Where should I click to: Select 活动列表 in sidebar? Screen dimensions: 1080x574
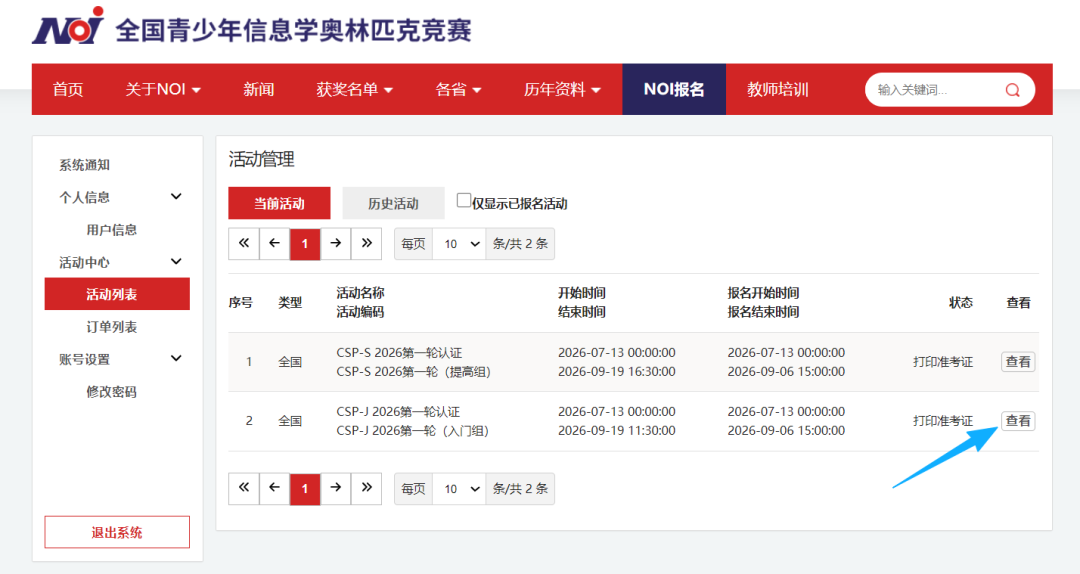(117, 294)
